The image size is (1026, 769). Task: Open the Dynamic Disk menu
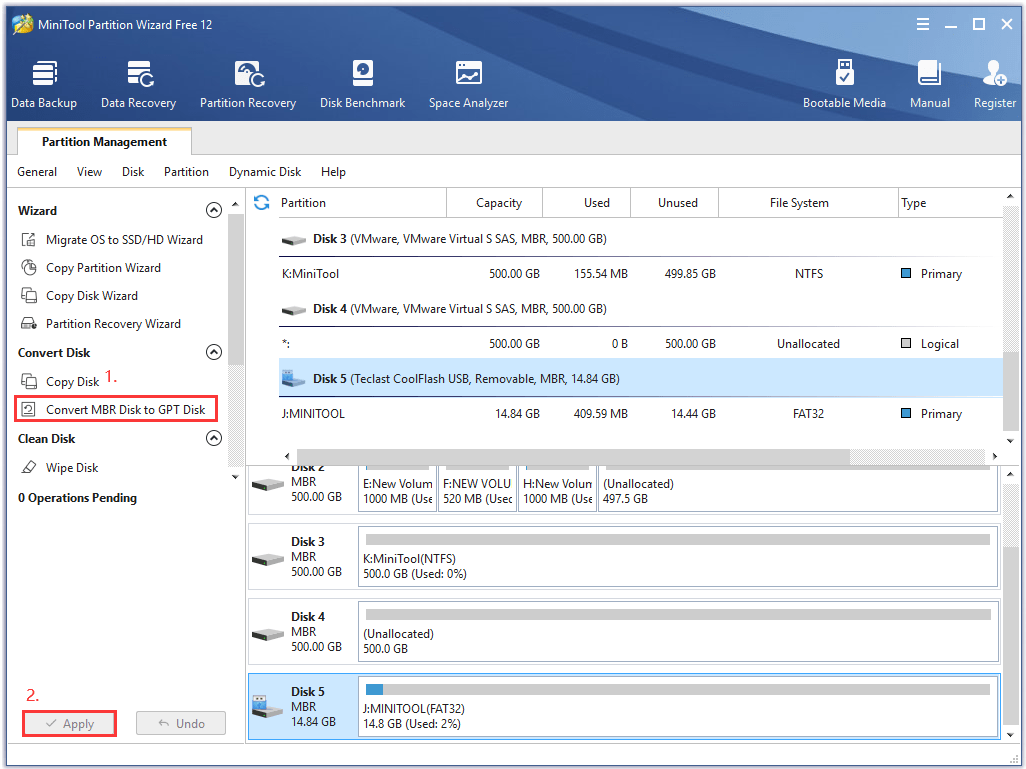[264, 171]
